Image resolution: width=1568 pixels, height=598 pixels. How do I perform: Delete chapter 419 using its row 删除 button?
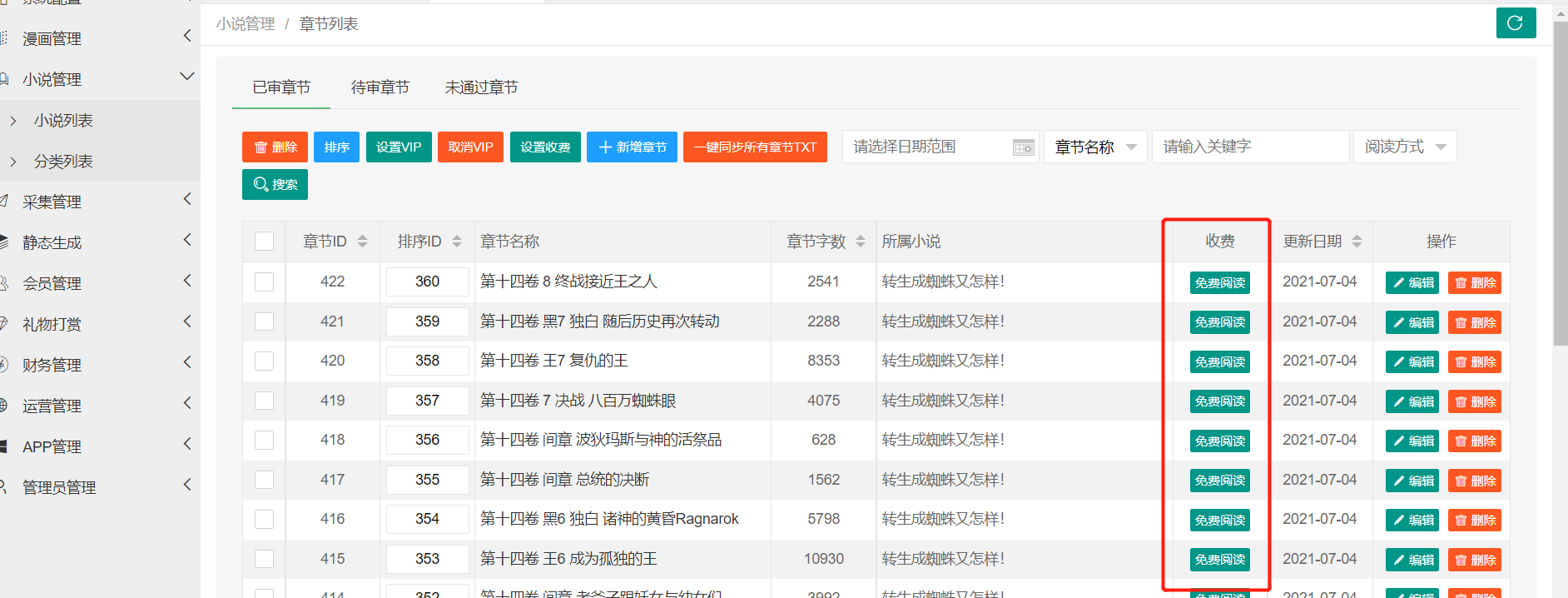coord(1474,401)
